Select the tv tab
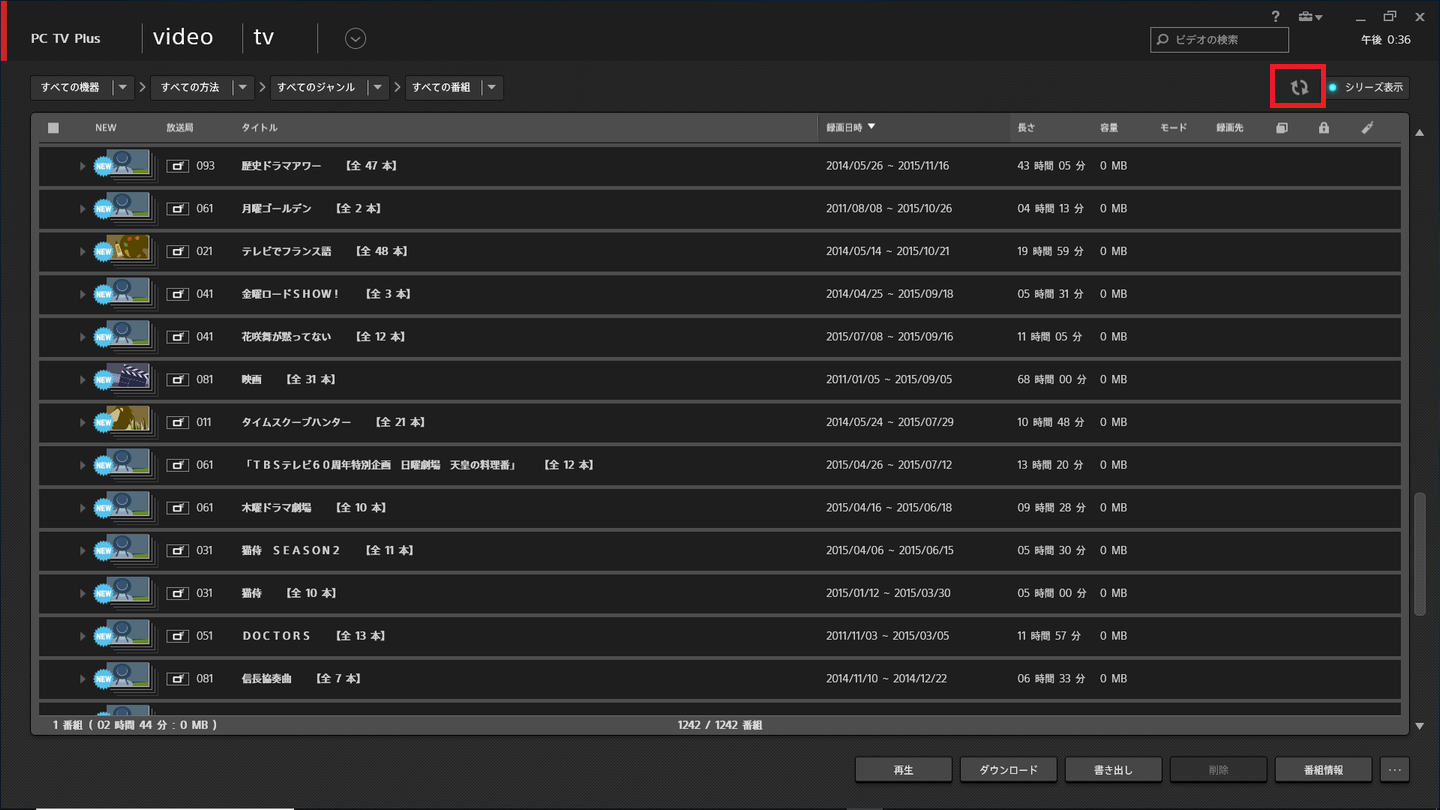1440x810 pixels. [x=263, y=36]
